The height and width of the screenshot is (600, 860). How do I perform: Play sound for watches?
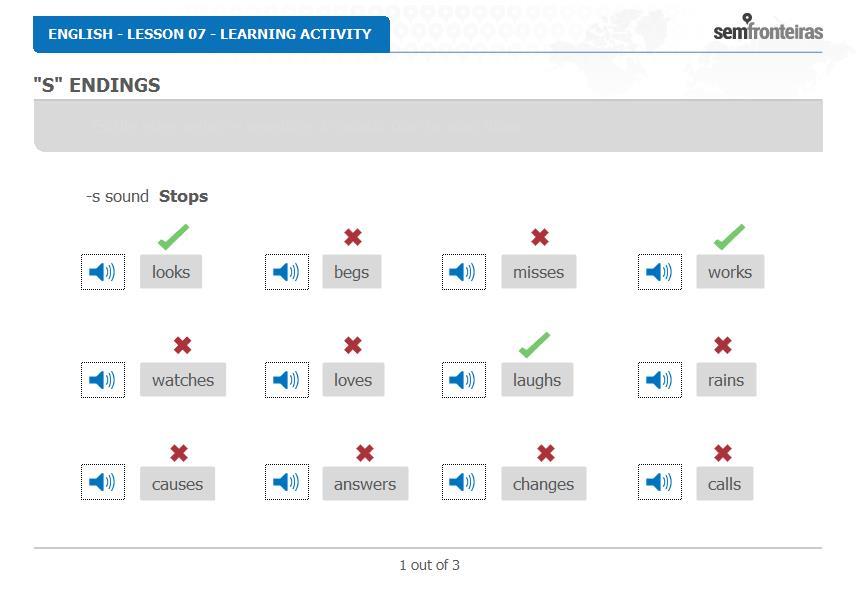(x=103, y=380)
